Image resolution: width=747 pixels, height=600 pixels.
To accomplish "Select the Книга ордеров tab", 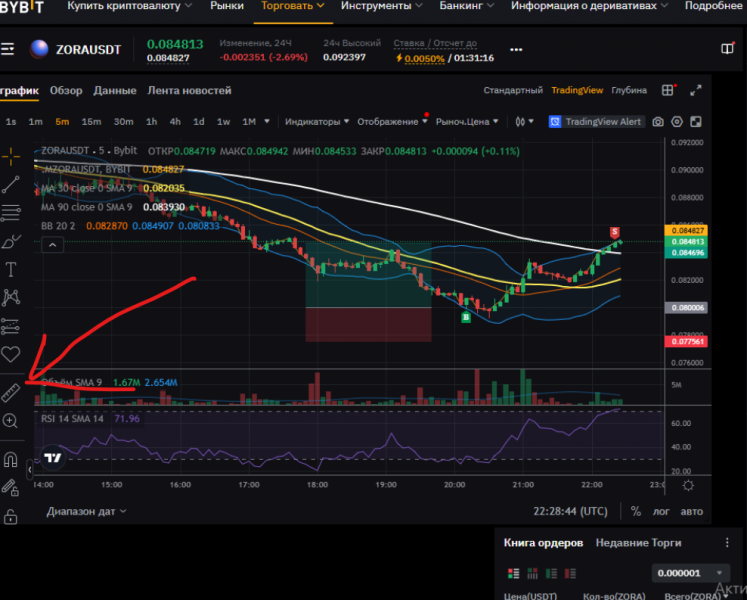I will (x=543, y=543).
